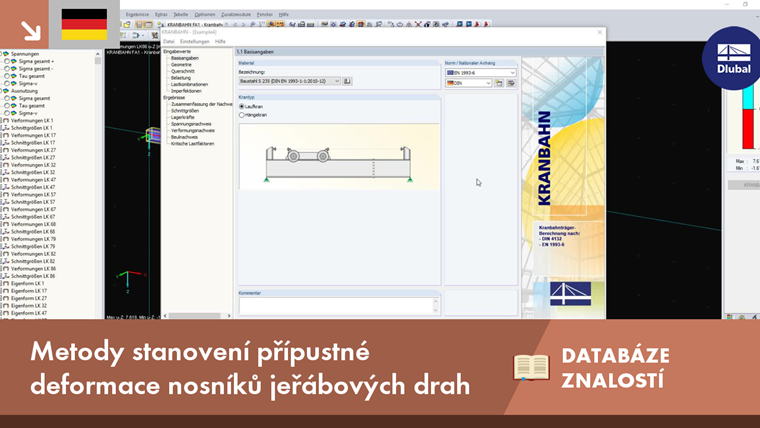This screenshot has width=760, height=428.
Task: Click the navigator tree horizontal scrollbar
Action: tap(197, 316)
